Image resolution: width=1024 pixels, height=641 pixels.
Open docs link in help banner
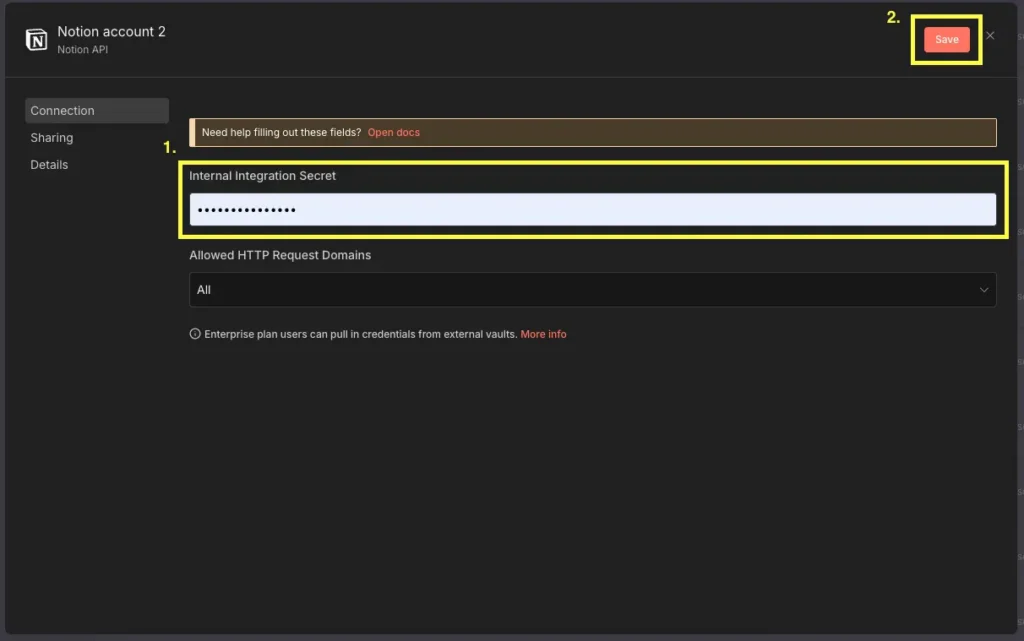(393, 133)
